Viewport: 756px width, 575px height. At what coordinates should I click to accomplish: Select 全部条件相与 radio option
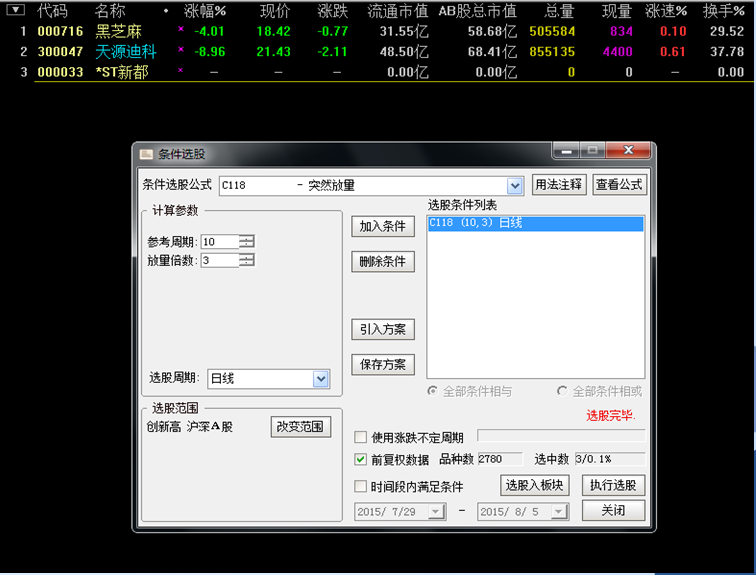tap(432, 391)
